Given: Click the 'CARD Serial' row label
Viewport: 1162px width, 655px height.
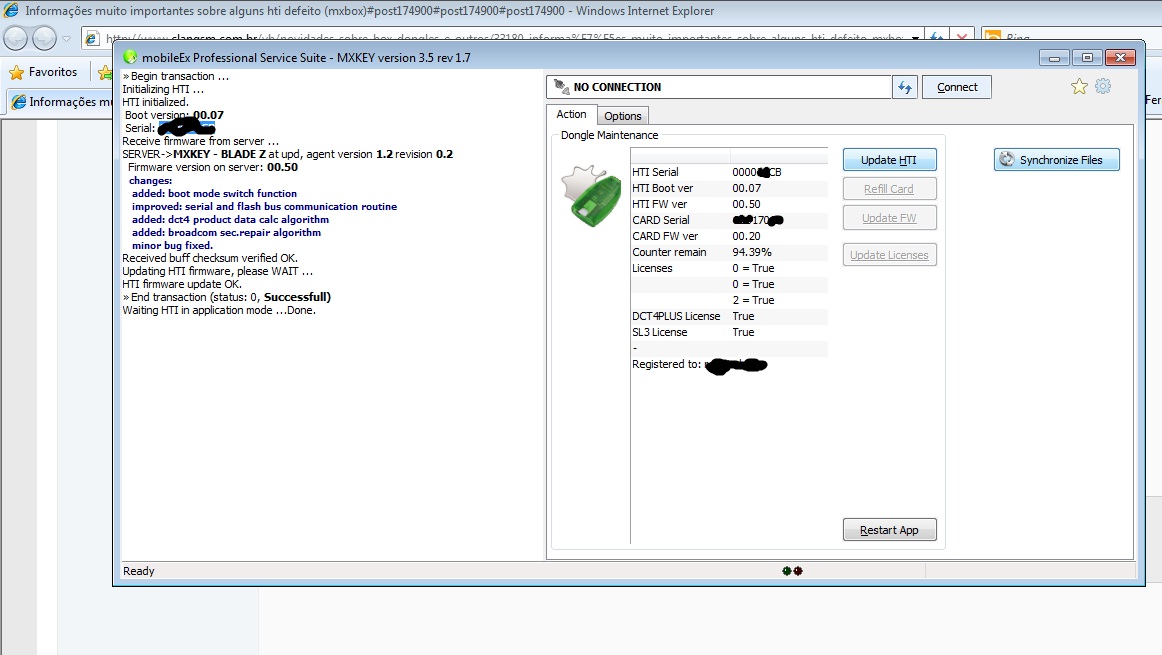Looking at the screenshot, I should (660, 220).
